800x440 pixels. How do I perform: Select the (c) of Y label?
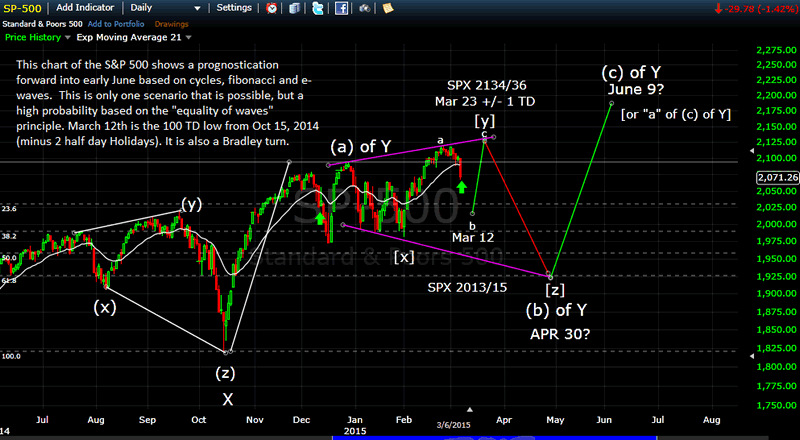pos(631,72)
